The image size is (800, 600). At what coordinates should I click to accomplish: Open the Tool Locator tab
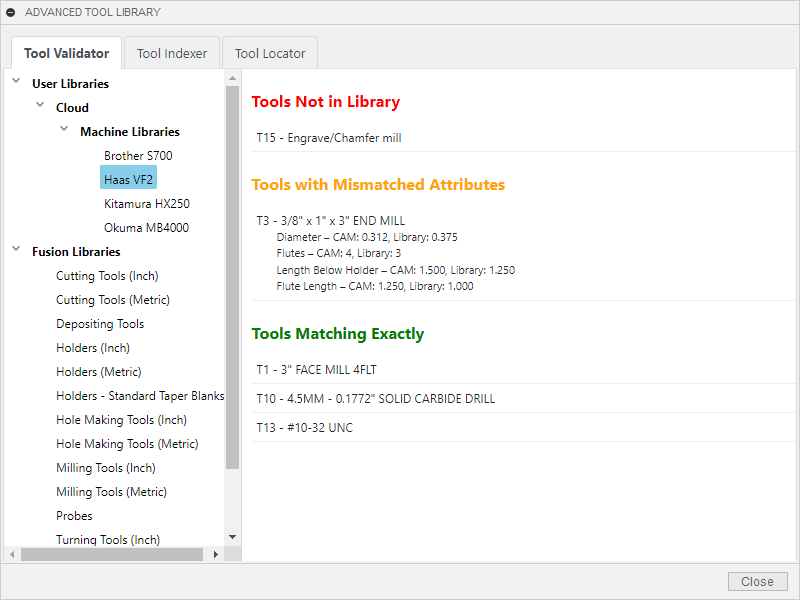[270, 53]
